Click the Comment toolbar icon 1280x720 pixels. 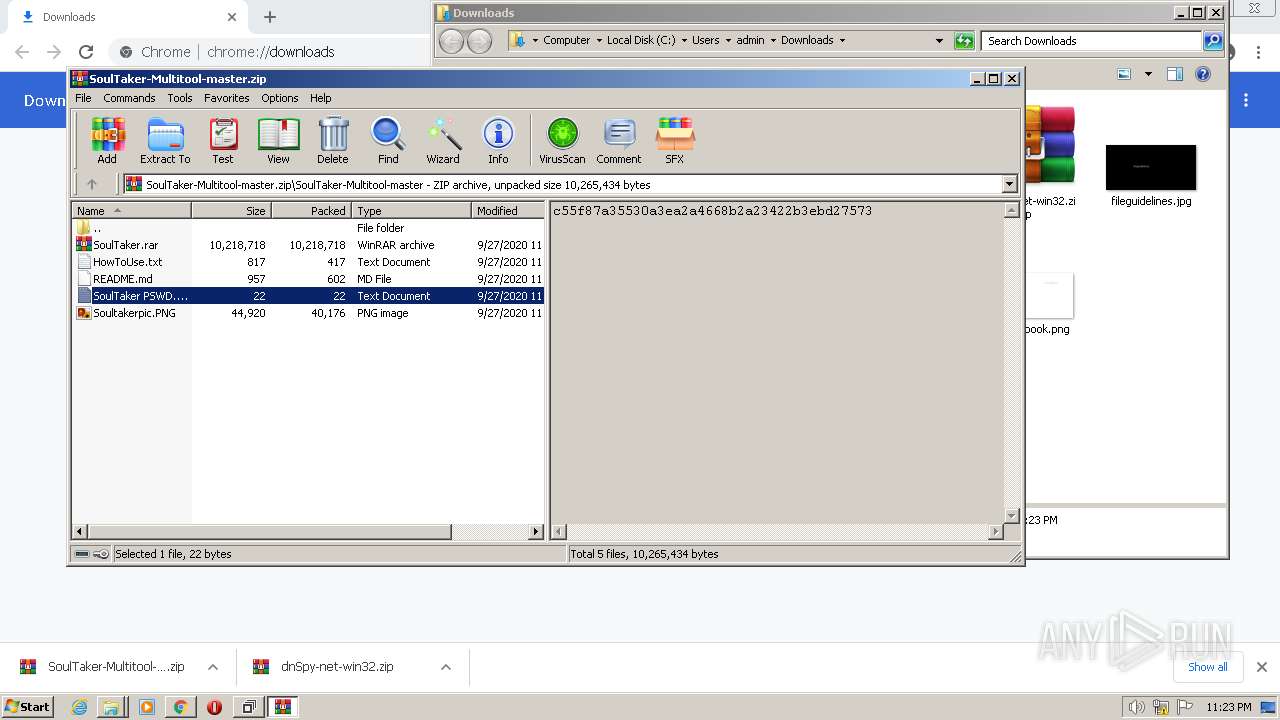(619, 140)
